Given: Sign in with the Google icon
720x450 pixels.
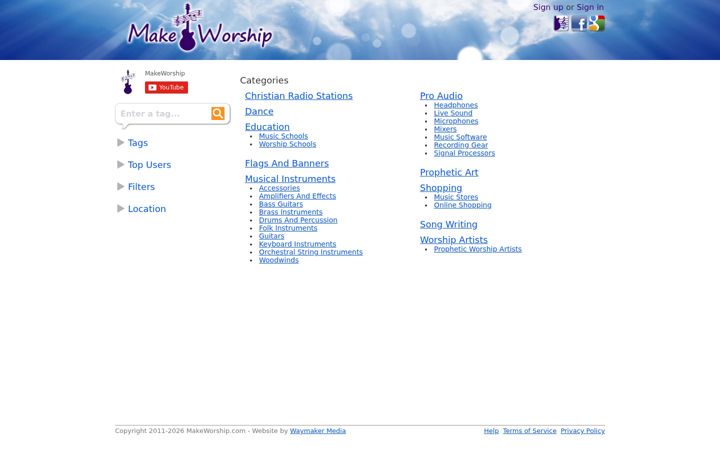Looking at the screenshot, I should (596, 23).
